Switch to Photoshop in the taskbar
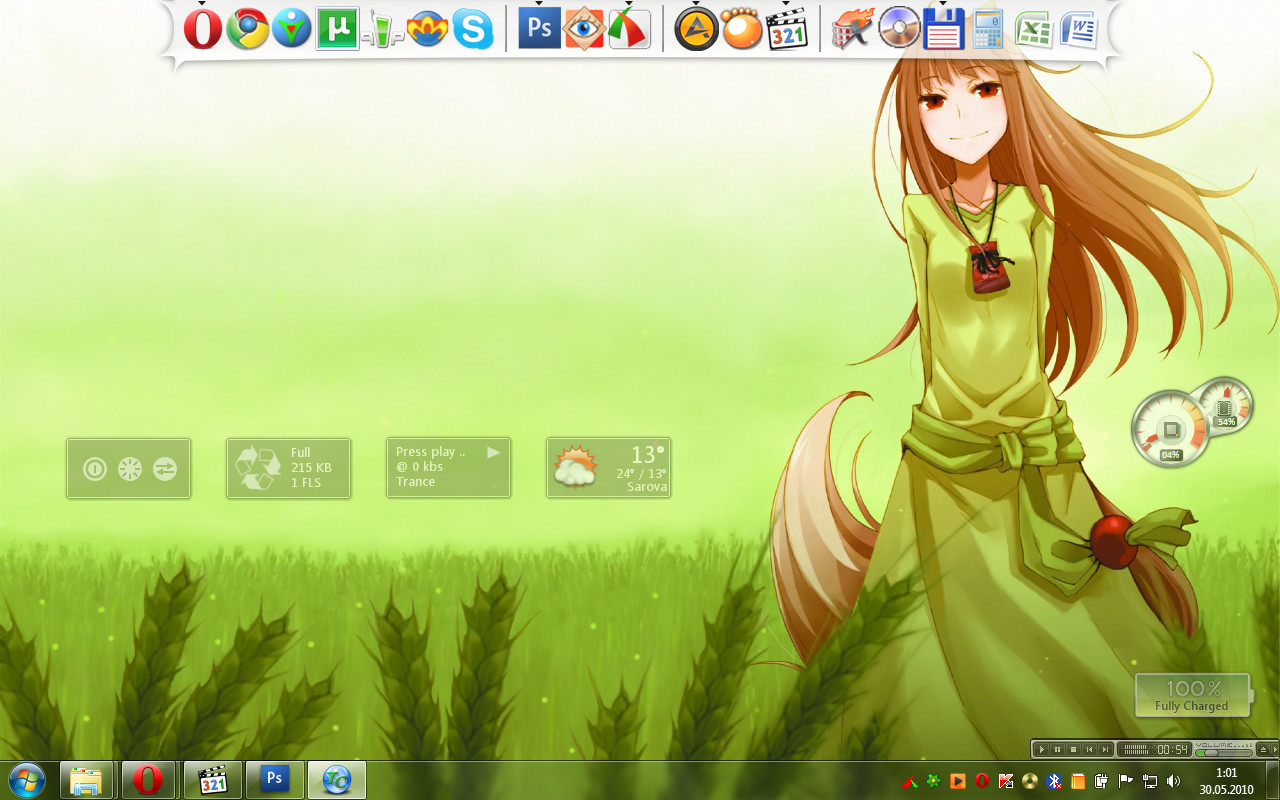 (x=274, y=780)
